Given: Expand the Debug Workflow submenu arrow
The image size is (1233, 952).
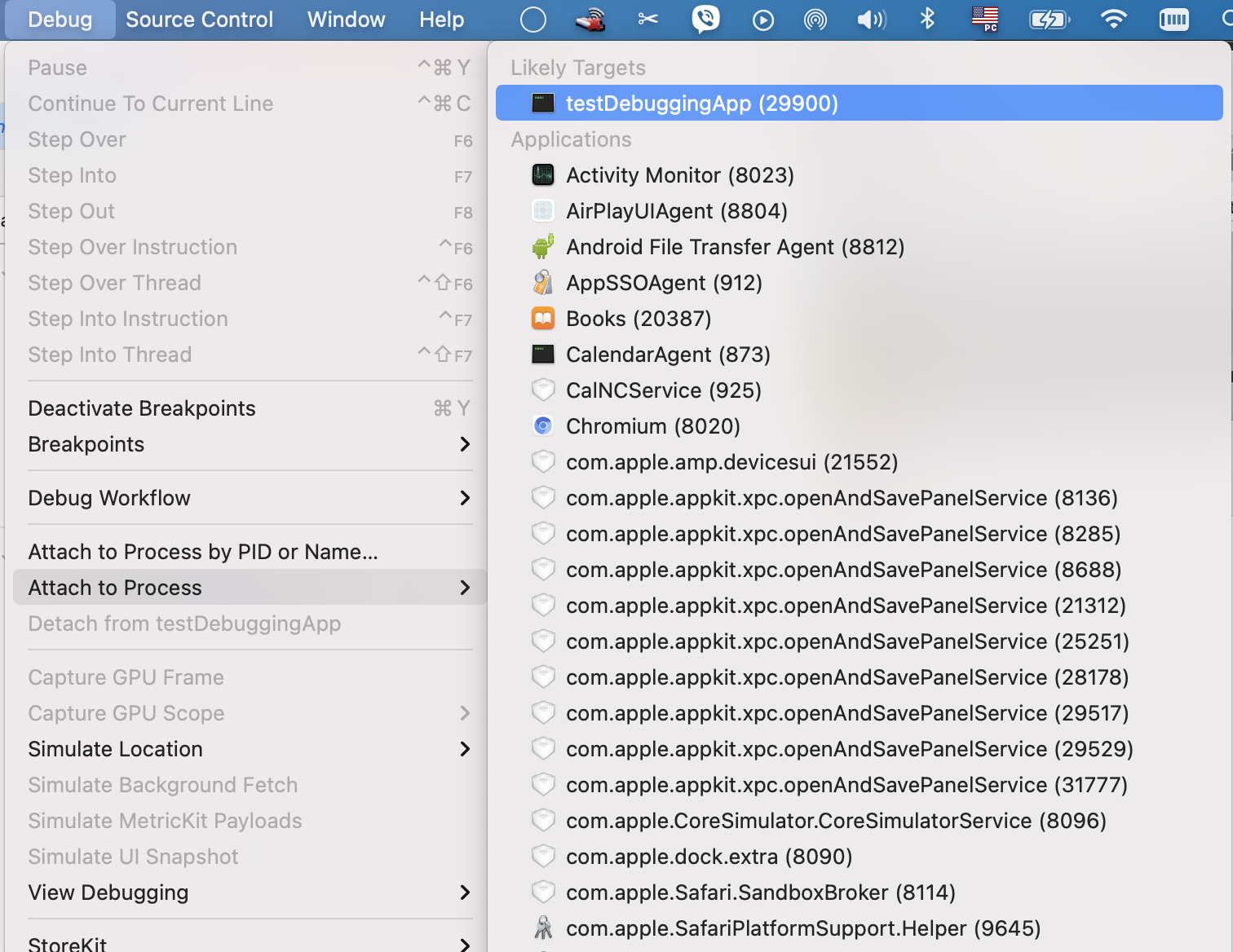Looking at the screenshot, I should point(465,498).
